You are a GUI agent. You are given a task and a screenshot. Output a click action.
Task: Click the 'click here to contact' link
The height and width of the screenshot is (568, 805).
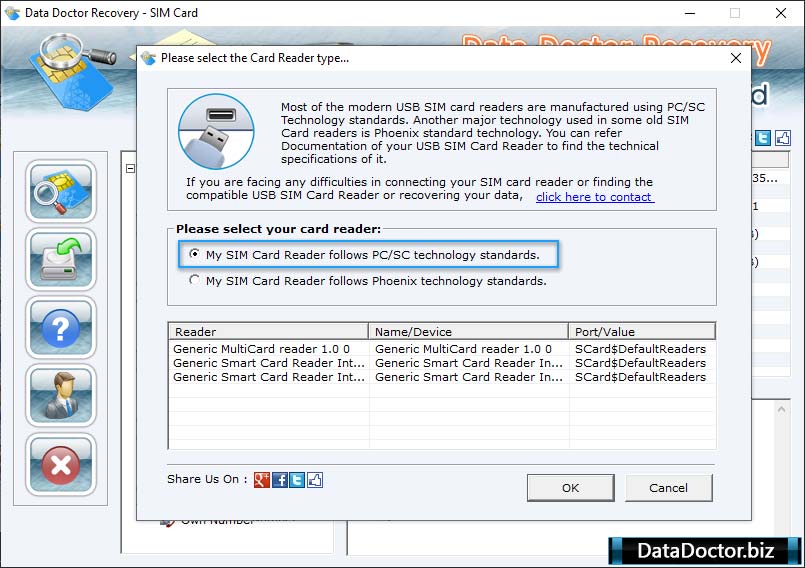[x=595, y=197]
